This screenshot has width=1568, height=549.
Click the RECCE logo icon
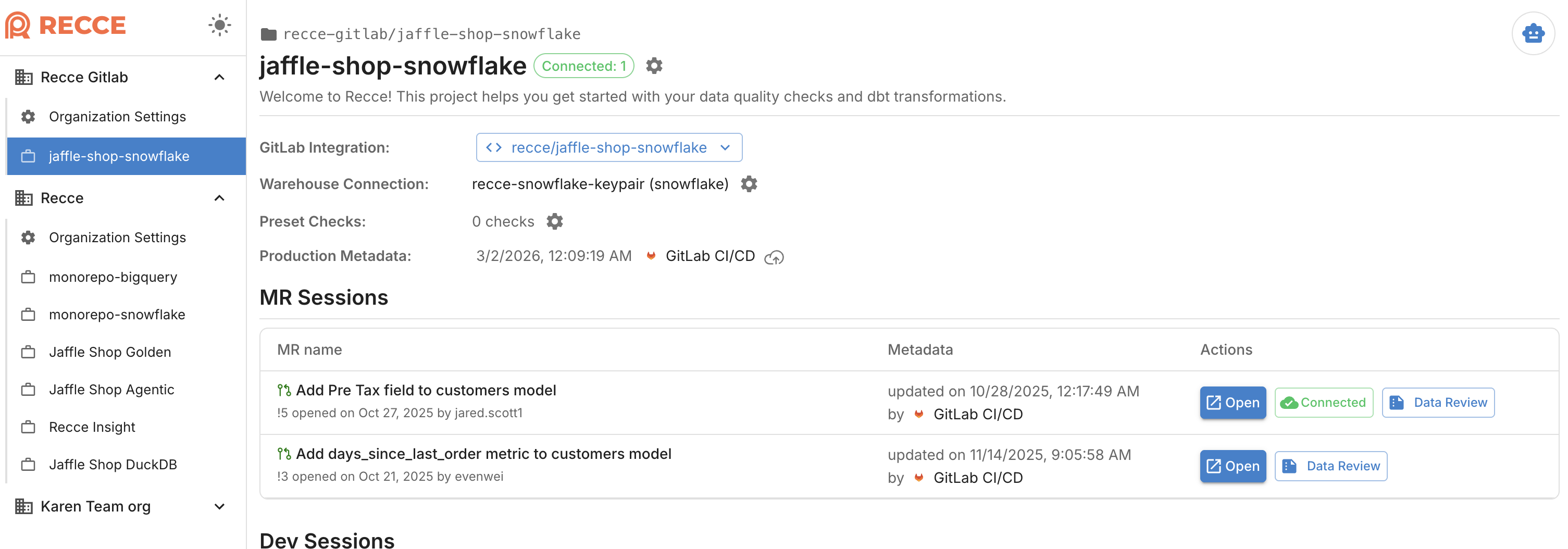click(x=18, y=25)
